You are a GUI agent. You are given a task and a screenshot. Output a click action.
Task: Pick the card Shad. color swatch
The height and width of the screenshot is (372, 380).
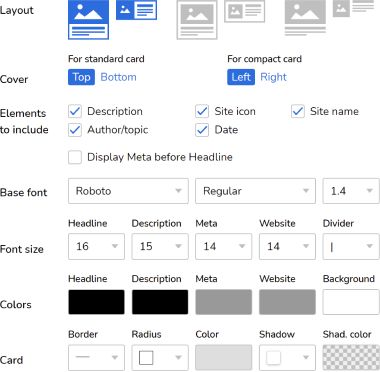(x=351, y=358)
